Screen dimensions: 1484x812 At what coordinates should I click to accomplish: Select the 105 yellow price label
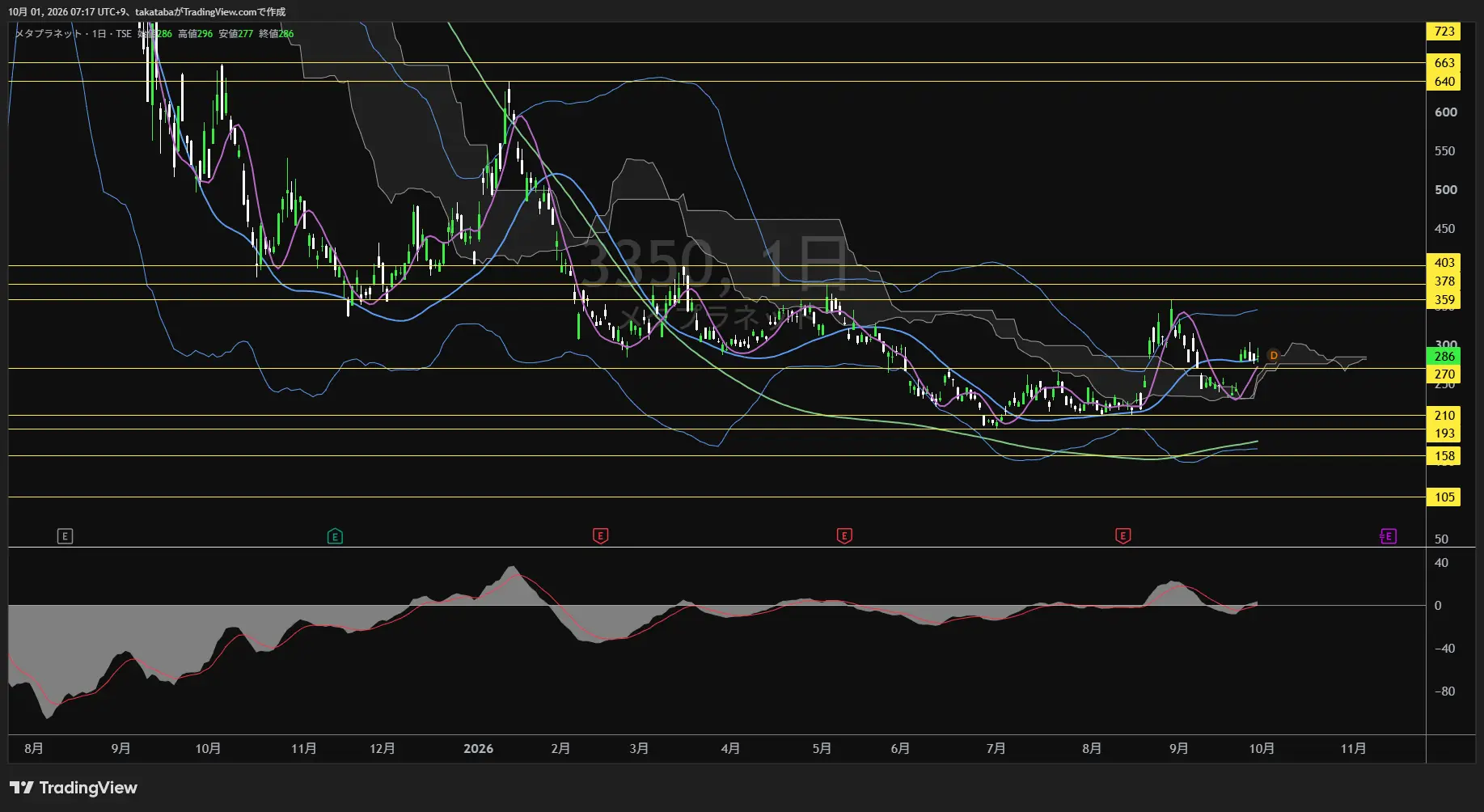(x=1444, y=497)
